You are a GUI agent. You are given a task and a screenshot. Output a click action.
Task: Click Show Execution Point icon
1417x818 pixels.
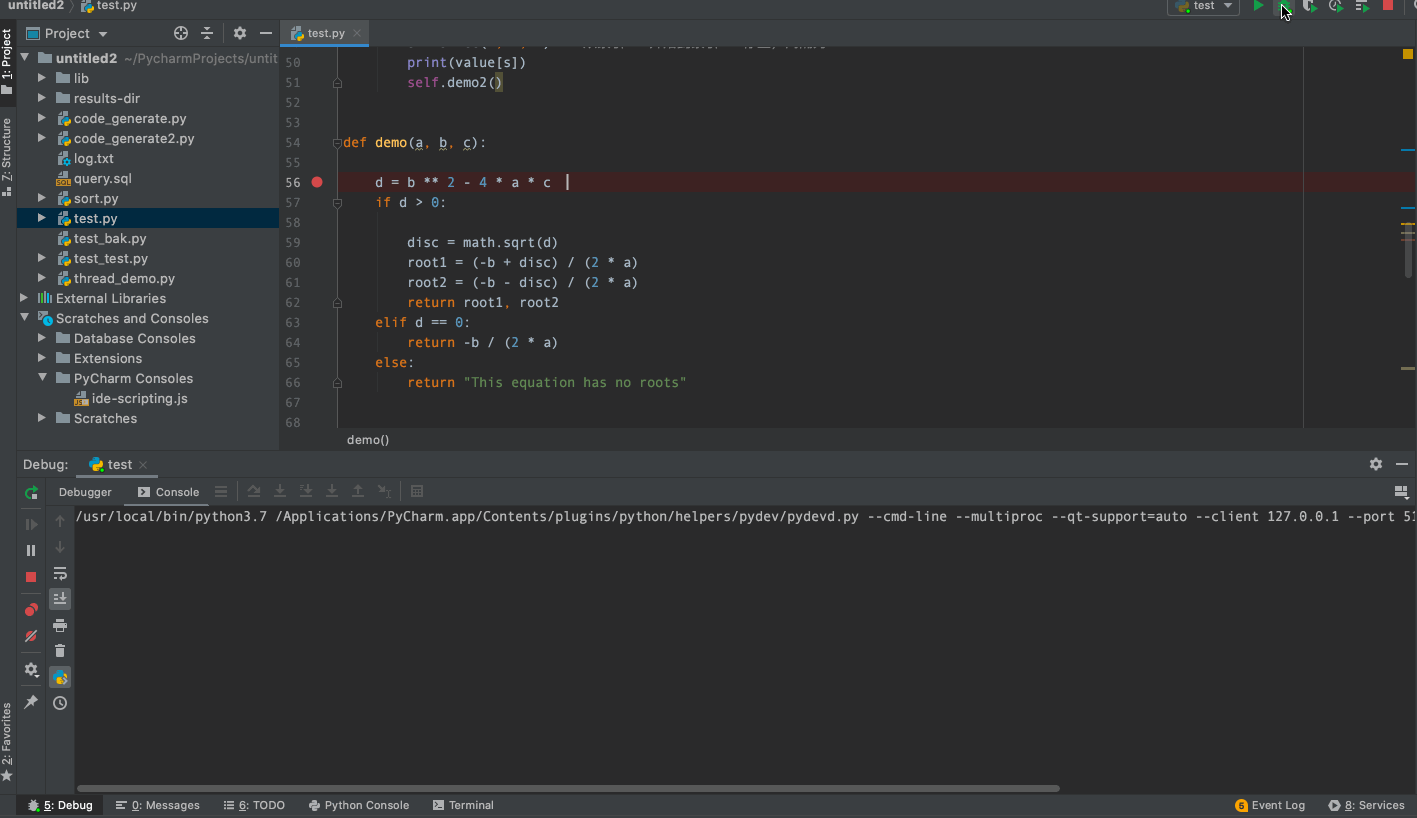click(x=221, y=492)
